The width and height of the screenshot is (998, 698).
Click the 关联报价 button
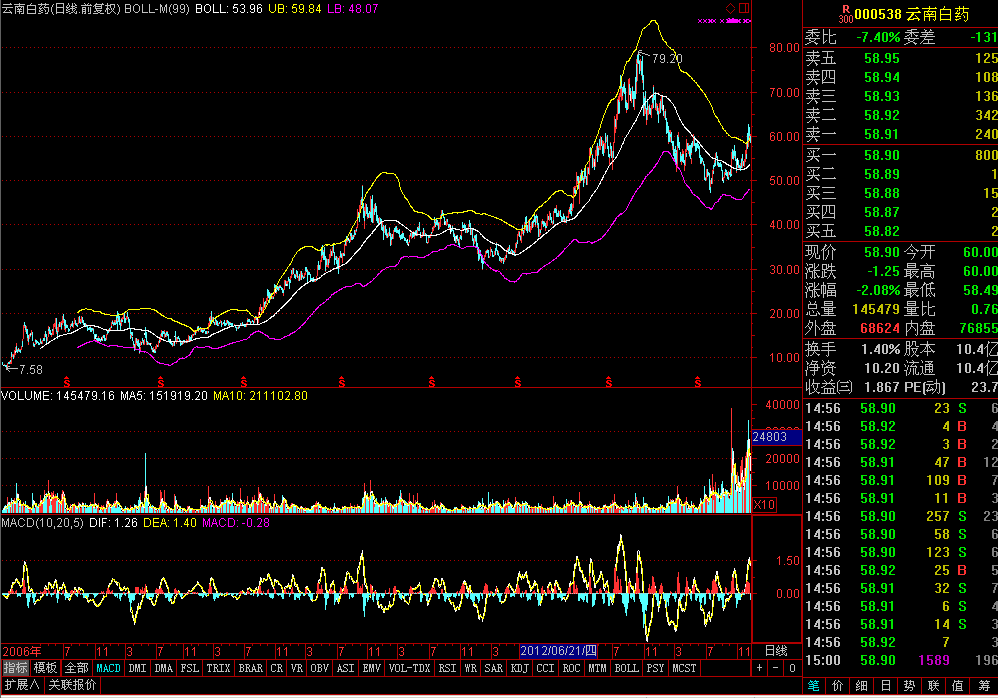pos(73,685)
